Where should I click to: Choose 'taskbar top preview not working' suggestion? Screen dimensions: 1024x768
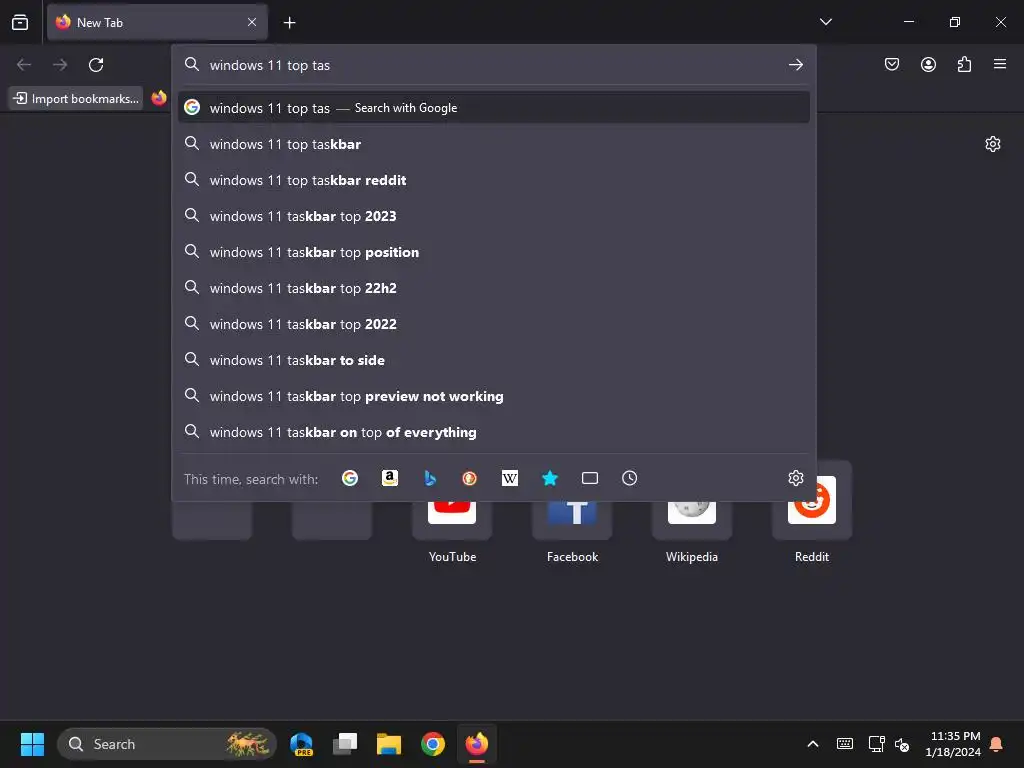(x=494, y=396)
